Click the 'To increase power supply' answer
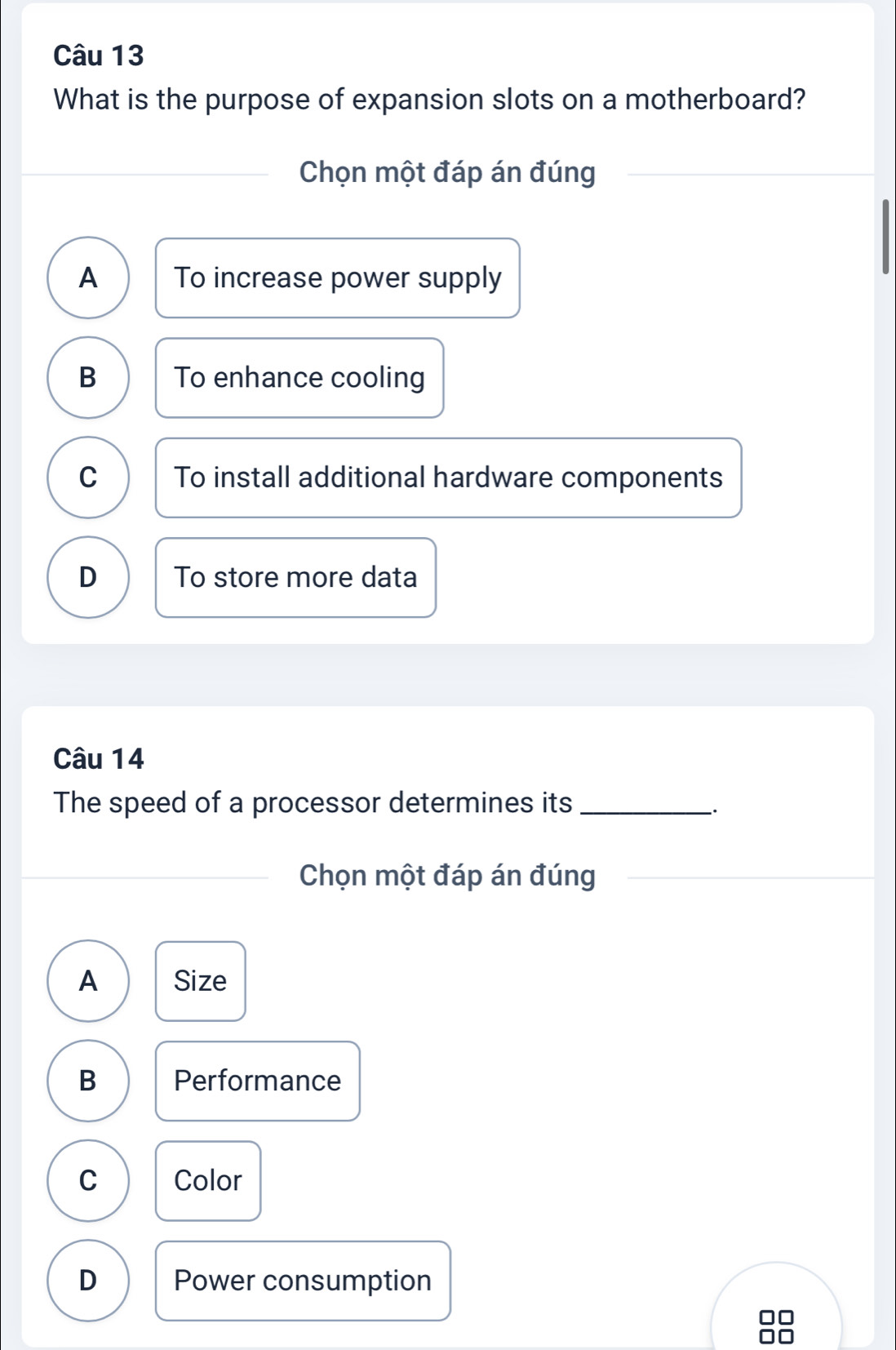 338,278
